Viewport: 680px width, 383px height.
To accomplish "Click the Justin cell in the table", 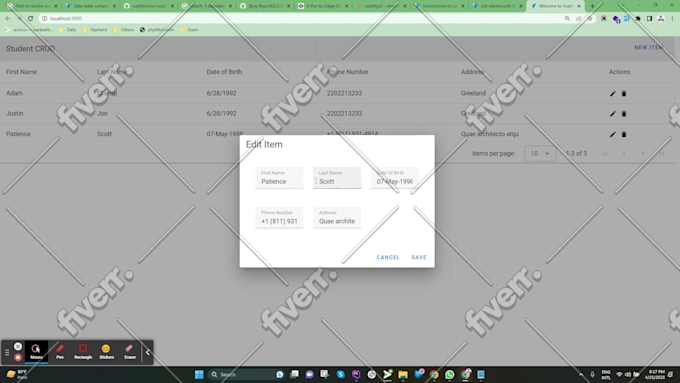I will pos(15,114).
